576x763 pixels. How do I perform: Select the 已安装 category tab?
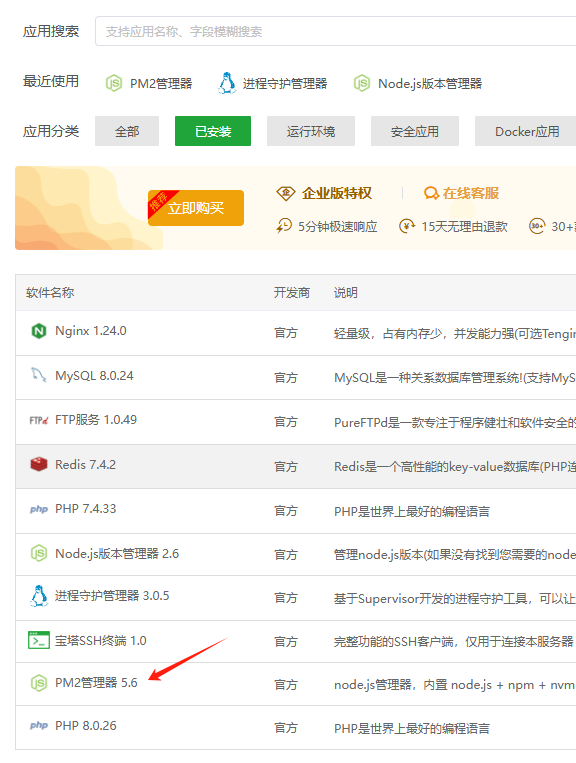(x=213, y=131)
